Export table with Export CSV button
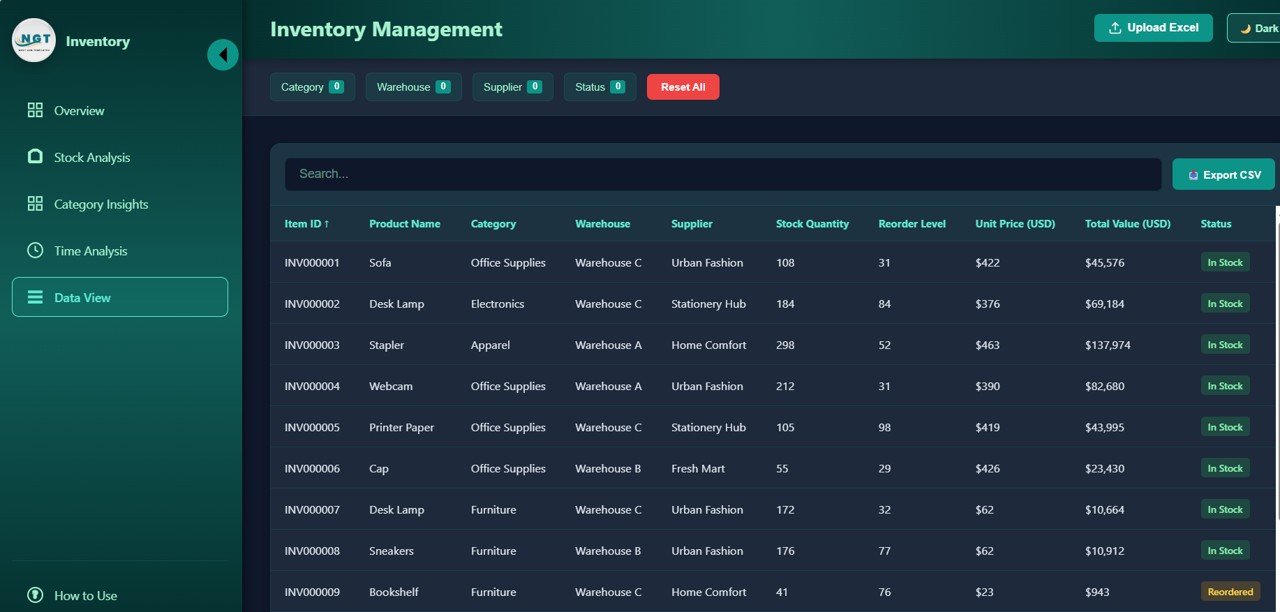 1223,174
